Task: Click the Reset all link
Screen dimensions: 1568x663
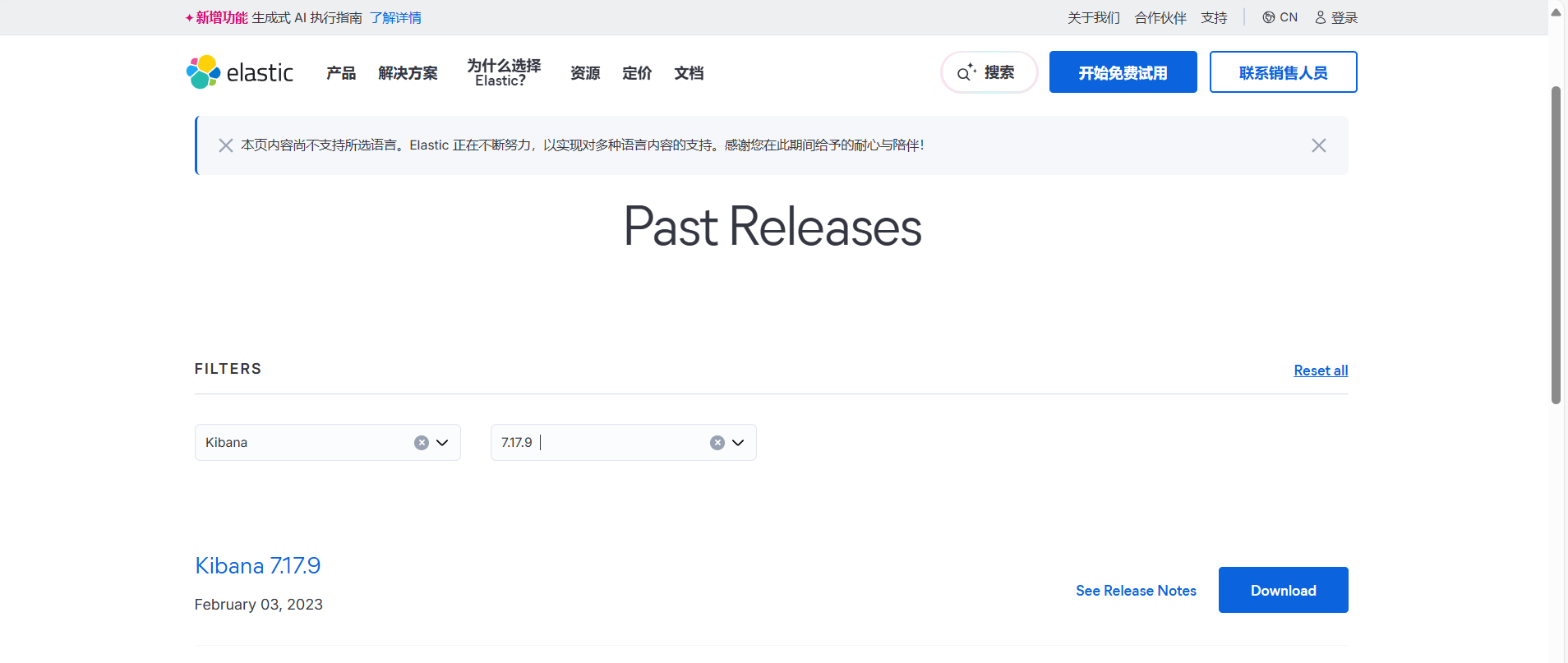Action: (x=1321, y=371)
